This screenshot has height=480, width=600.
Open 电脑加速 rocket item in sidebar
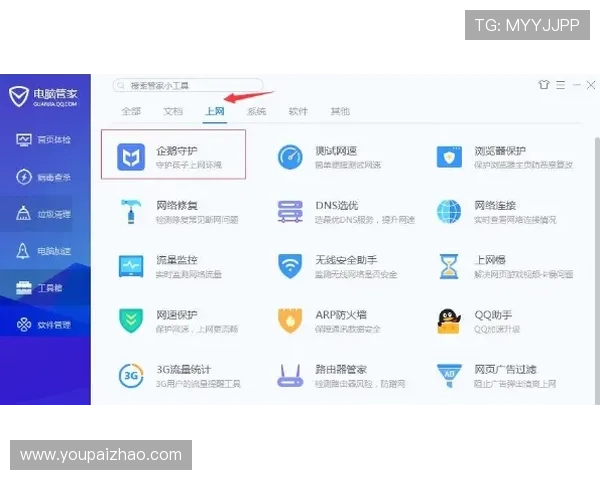point(43,251)
